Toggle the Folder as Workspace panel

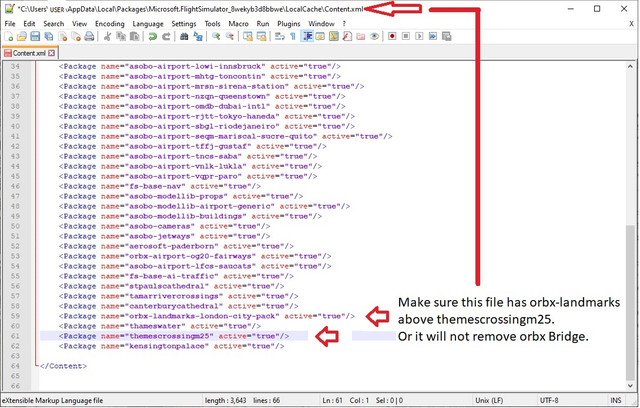(361, 37)
